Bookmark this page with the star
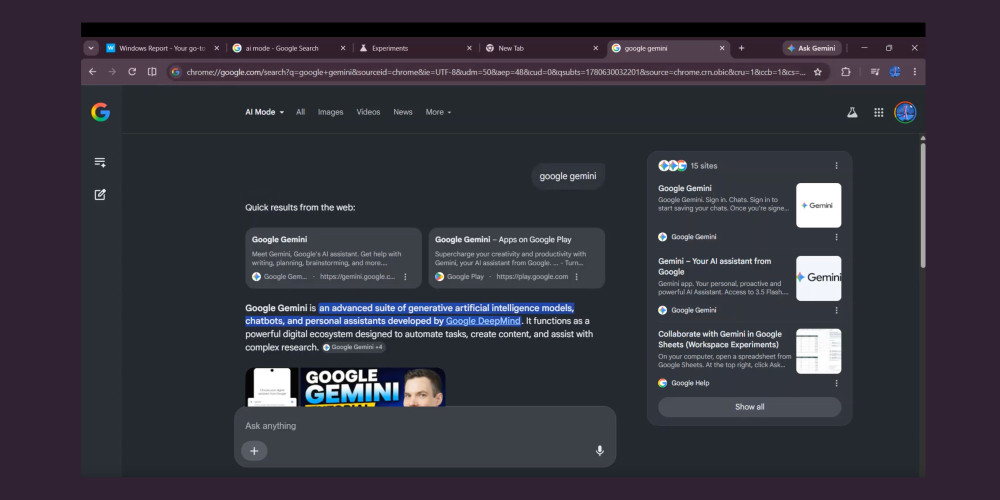 click(x=818, y=72)
